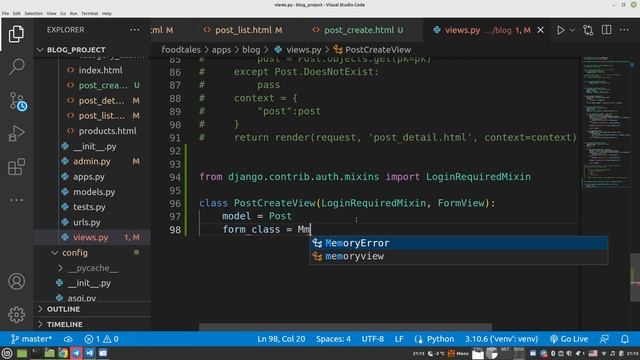Open Telegram from the taskbar
Image resolution: width=640 pixels, height=360 pixels.
point(76,353)
